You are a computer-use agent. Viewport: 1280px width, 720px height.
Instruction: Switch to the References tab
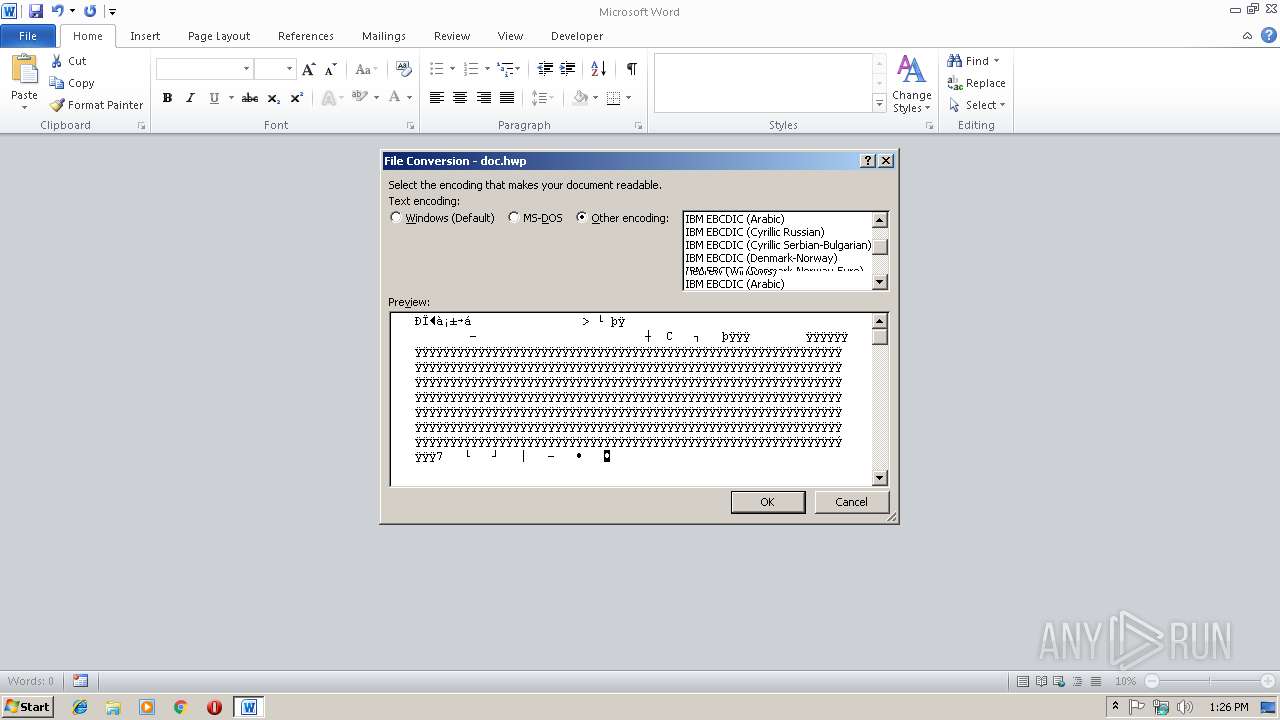pyautogui.click(x=306, y=36)
